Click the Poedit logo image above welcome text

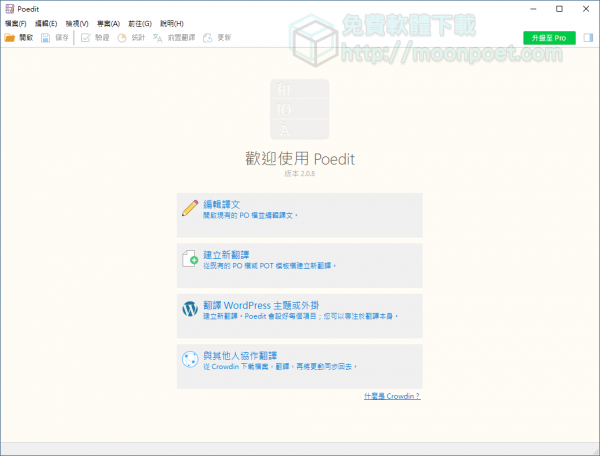(x=300, y=109)
